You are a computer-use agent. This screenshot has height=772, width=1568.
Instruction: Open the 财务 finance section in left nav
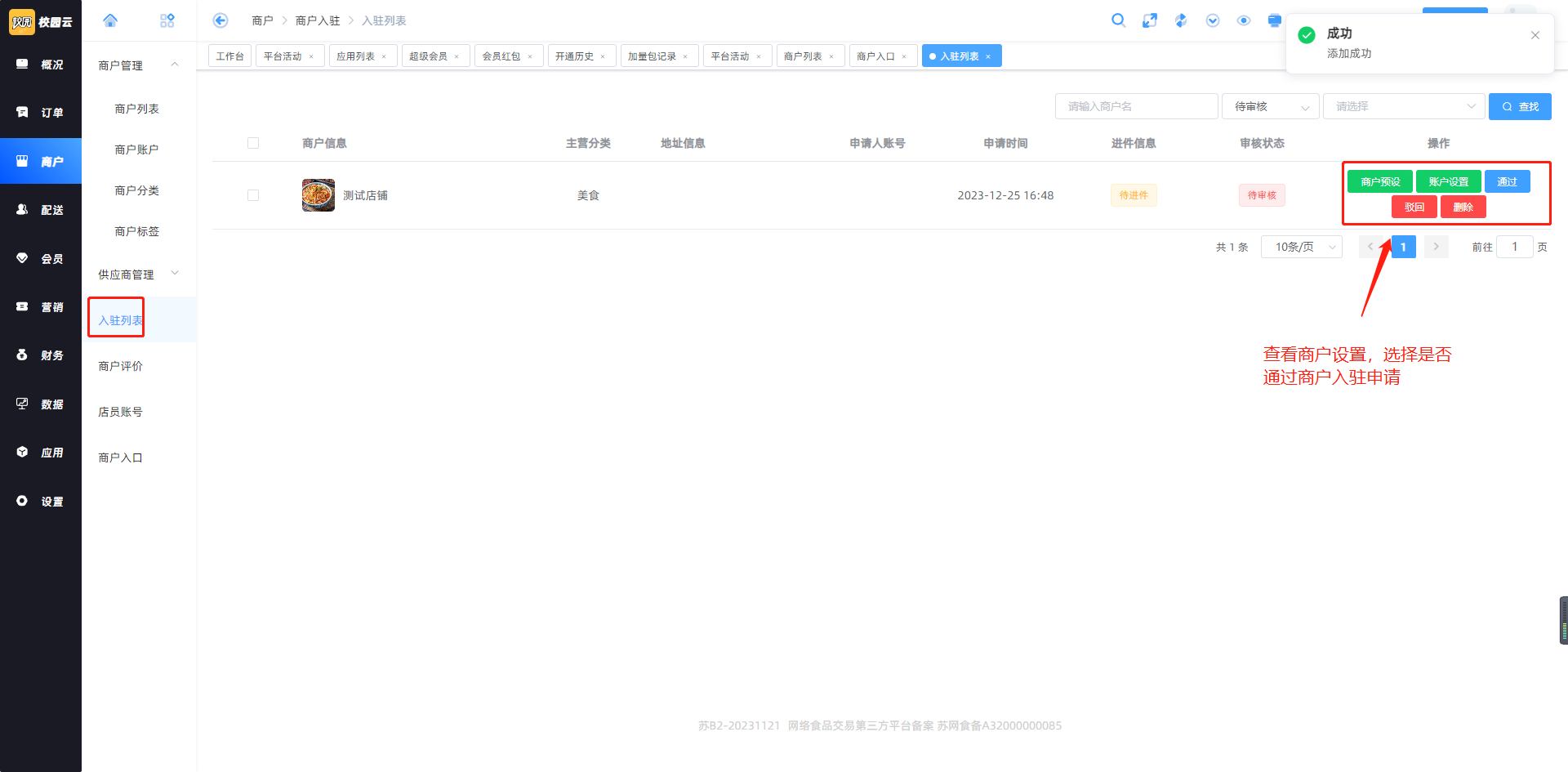tap(41, 355)
